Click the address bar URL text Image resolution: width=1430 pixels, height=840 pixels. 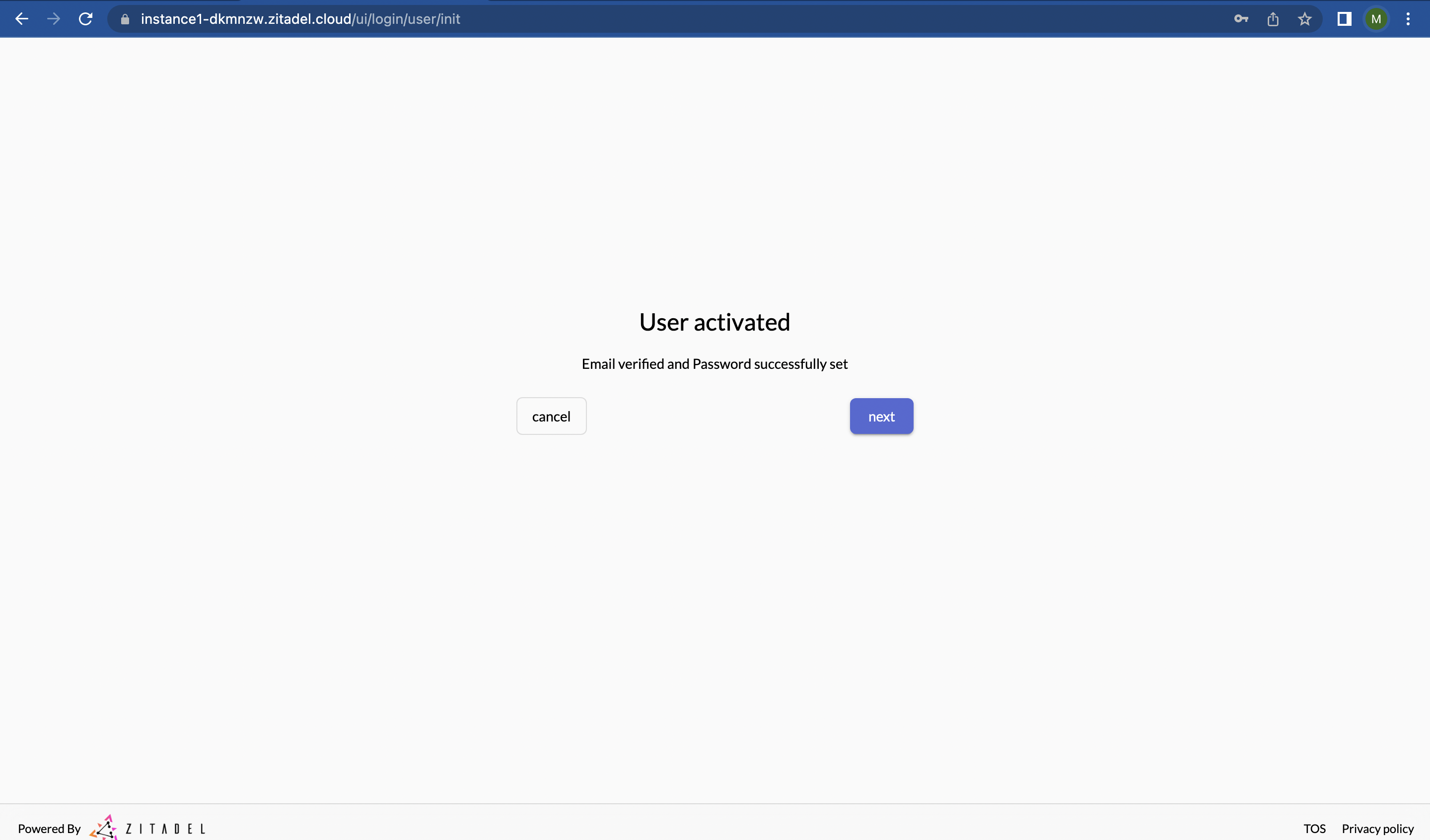[x=300, y=19]
